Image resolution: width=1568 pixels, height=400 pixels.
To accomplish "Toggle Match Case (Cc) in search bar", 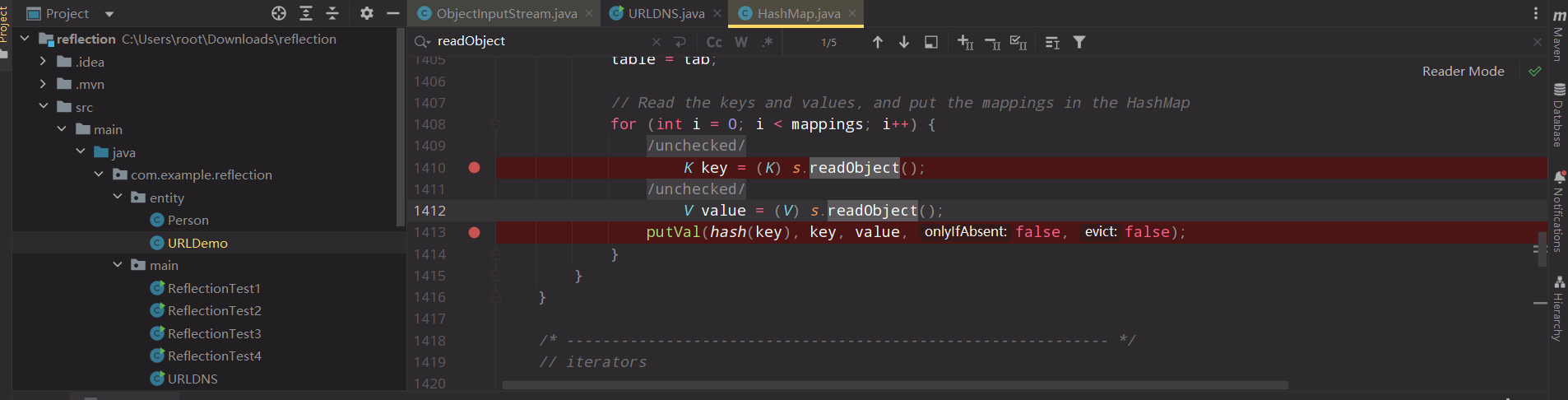I will tap(714, 42).
